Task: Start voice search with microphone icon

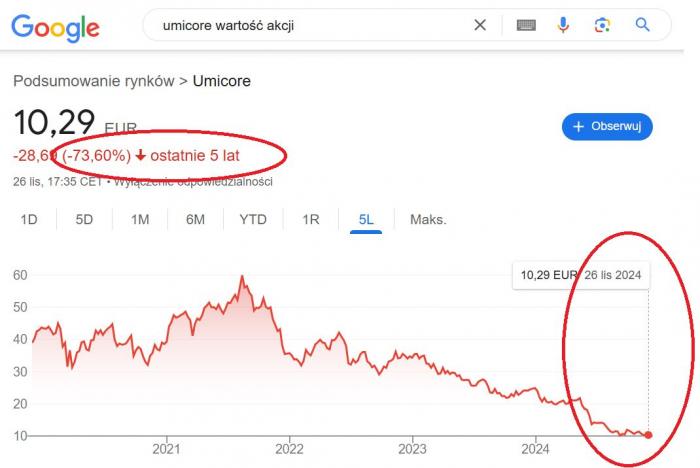Action: click(563, 25)
